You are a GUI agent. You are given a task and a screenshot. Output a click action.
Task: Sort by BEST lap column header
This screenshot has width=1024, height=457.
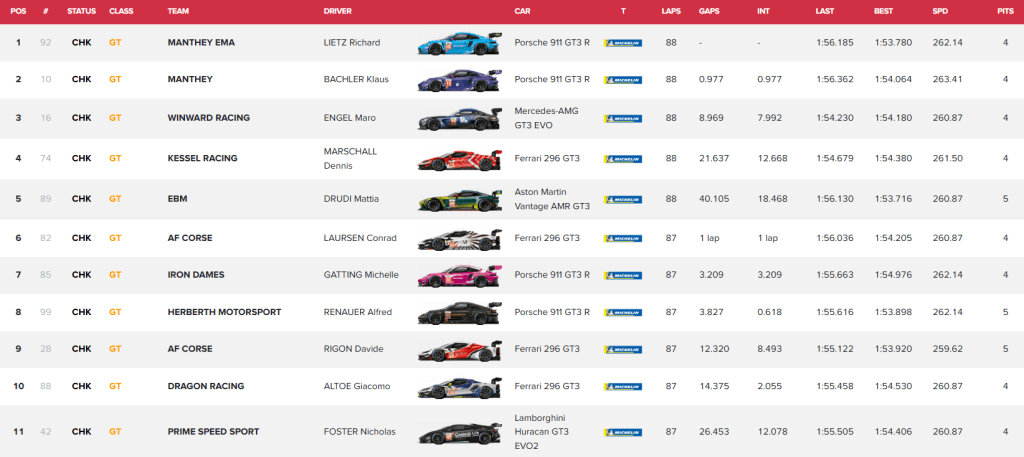884,11
